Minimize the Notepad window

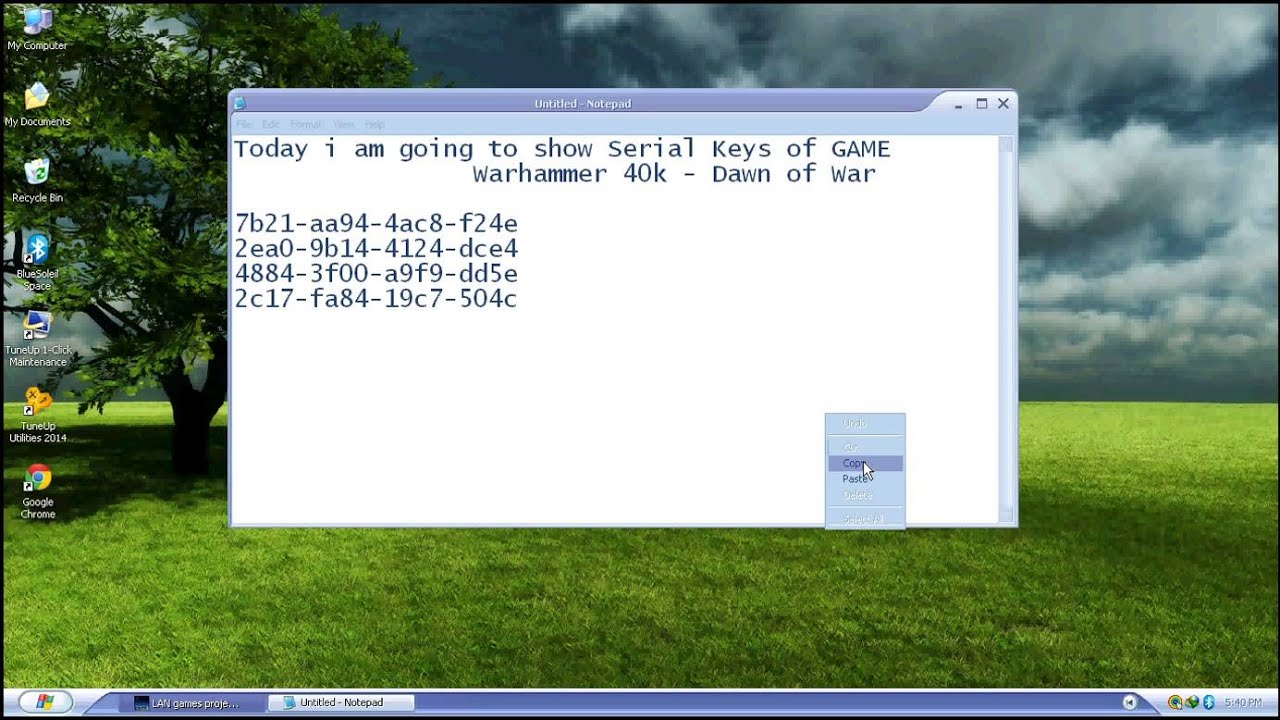959,103
